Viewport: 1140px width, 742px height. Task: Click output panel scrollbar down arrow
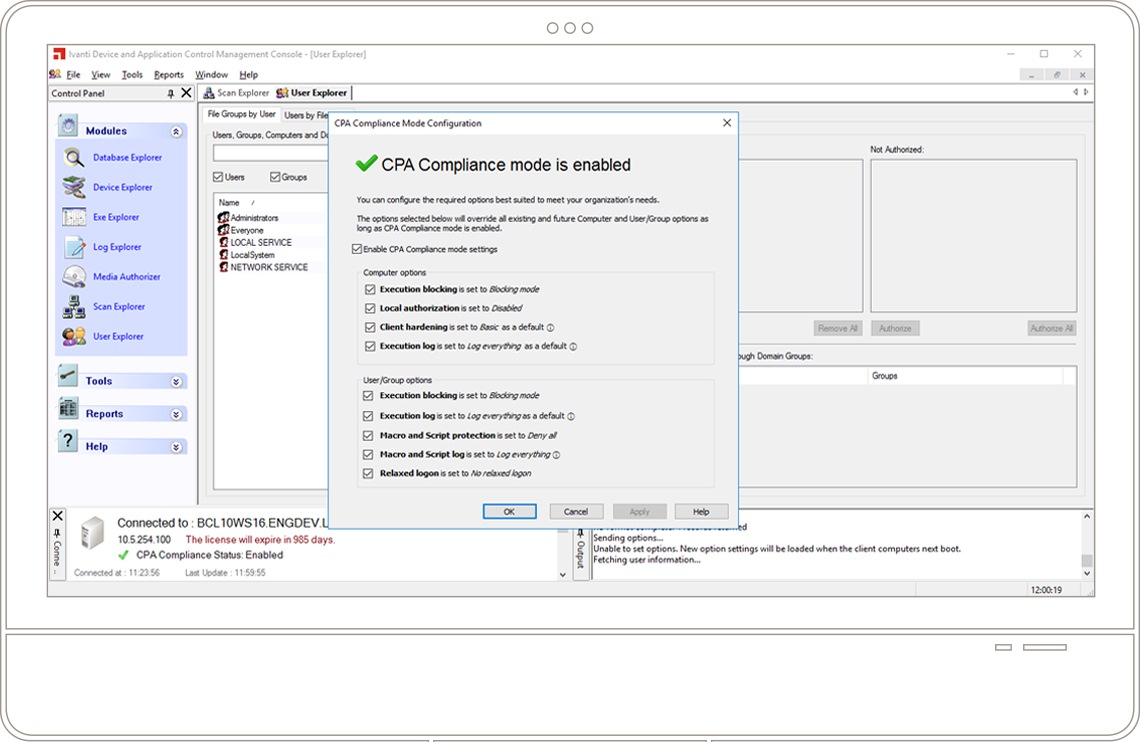(1087, 573)
